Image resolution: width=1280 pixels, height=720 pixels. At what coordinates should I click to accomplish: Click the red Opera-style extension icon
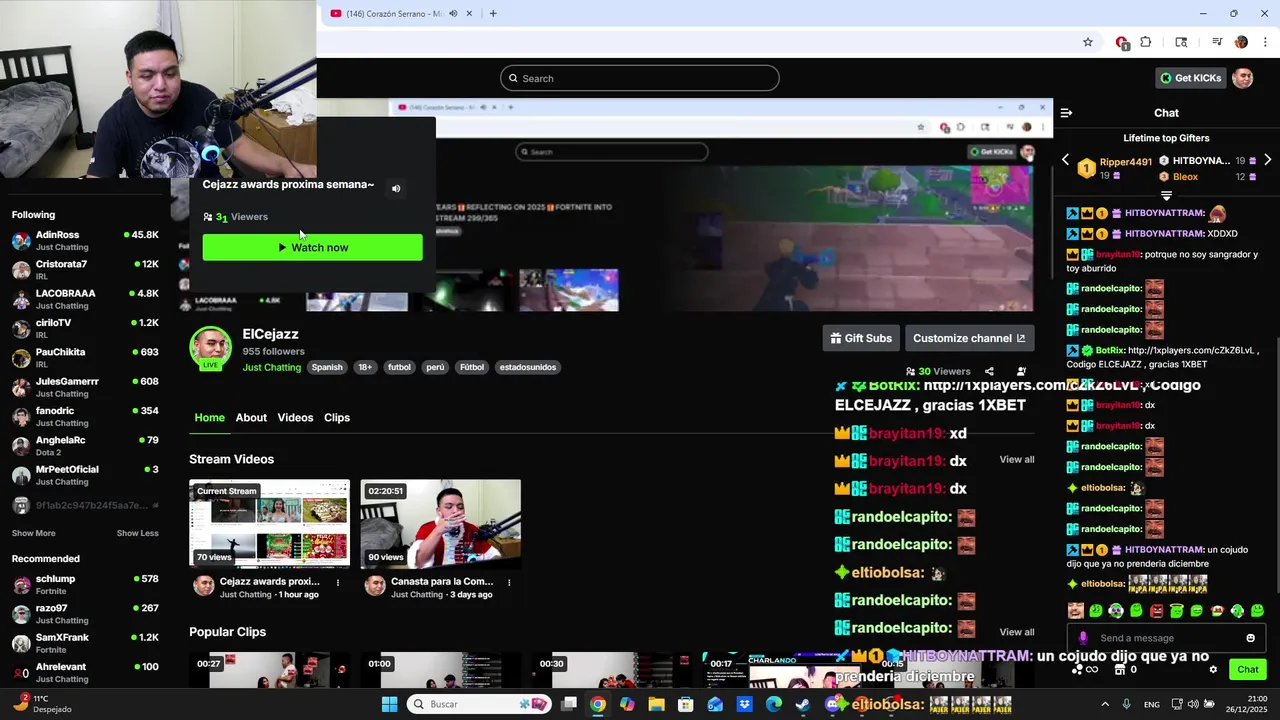1122,42
